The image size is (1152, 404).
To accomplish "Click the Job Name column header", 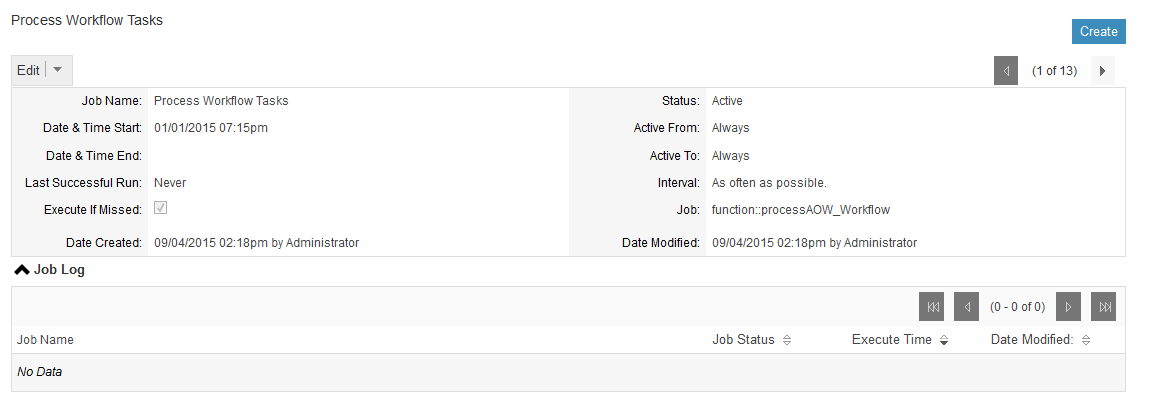I will 46,340.
